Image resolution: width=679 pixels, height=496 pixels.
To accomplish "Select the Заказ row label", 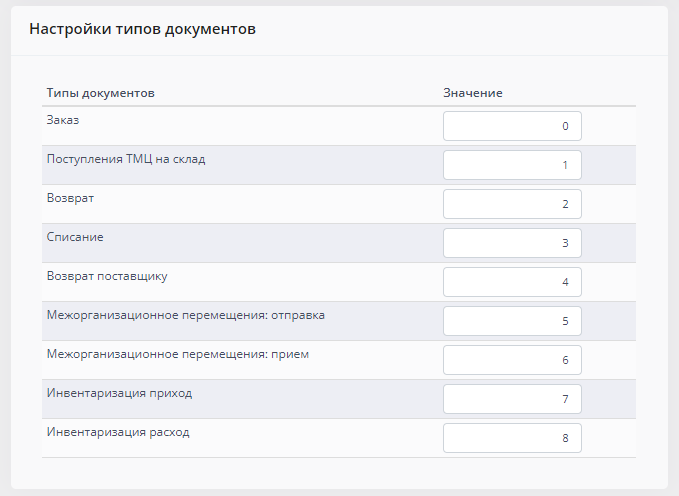I will (62, 120).
